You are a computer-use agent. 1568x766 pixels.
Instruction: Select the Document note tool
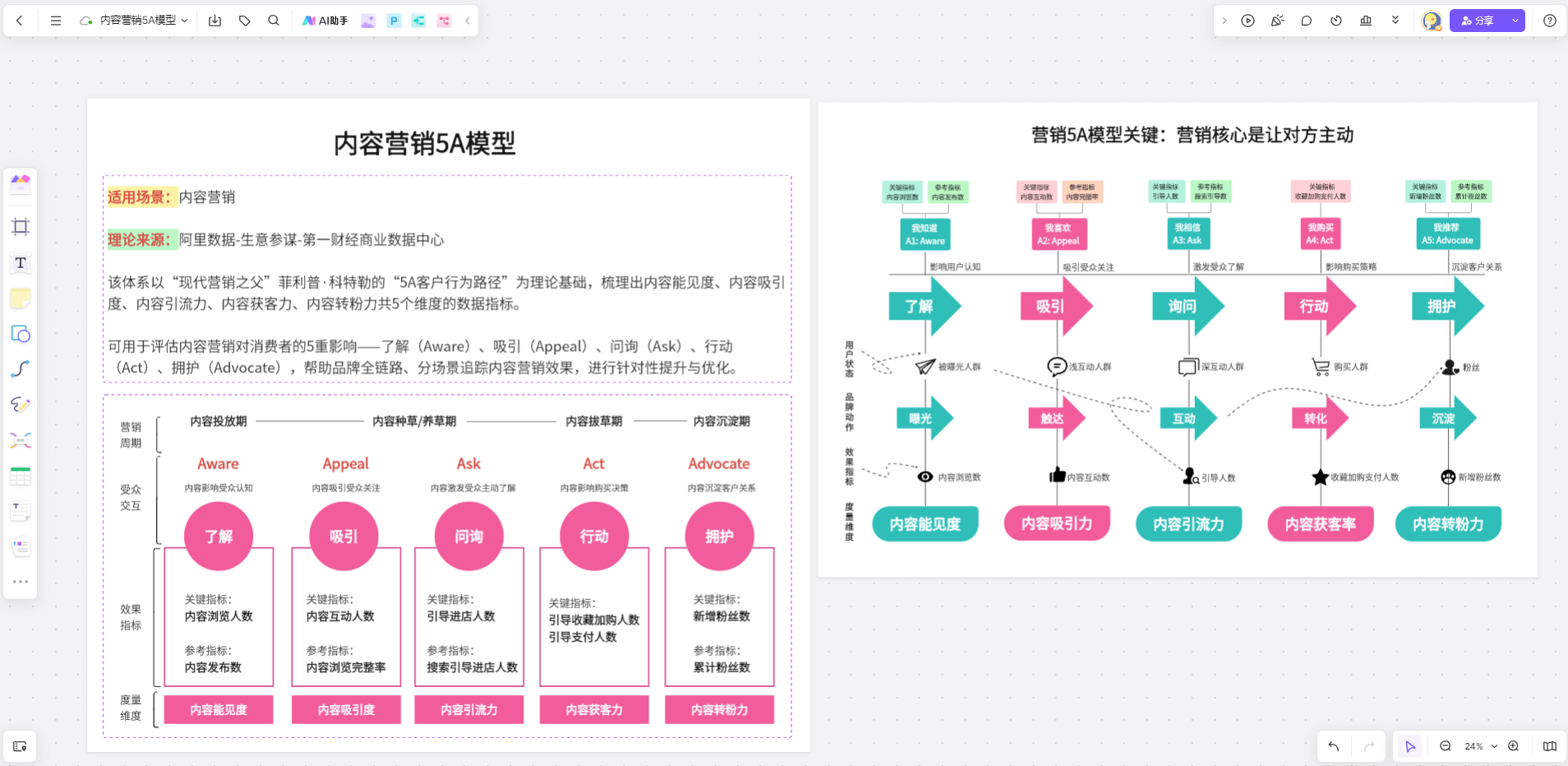(x=21, y=511)
